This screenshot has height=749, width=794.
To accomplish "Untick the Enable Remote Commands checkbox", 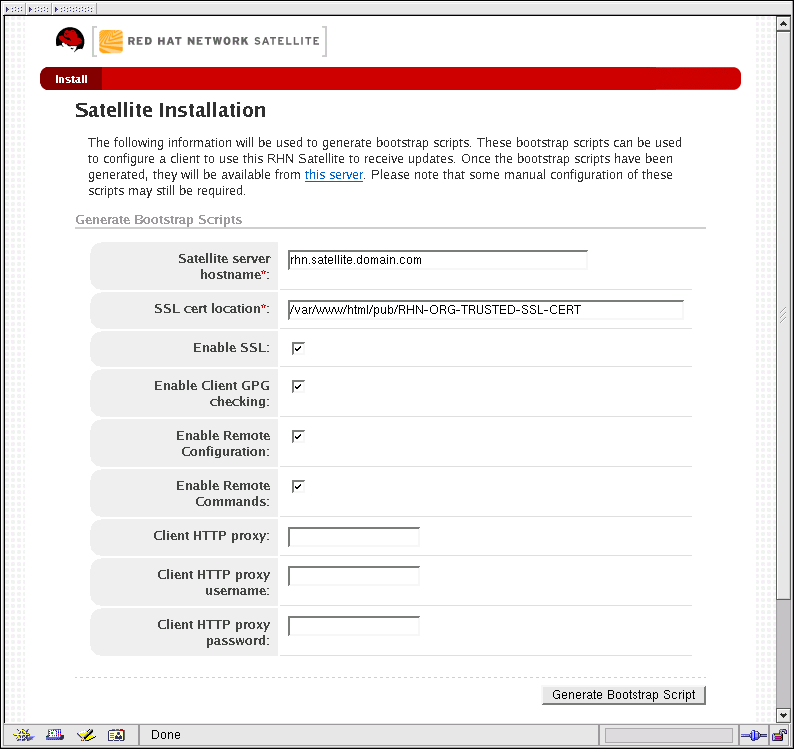I will point(298,486).
